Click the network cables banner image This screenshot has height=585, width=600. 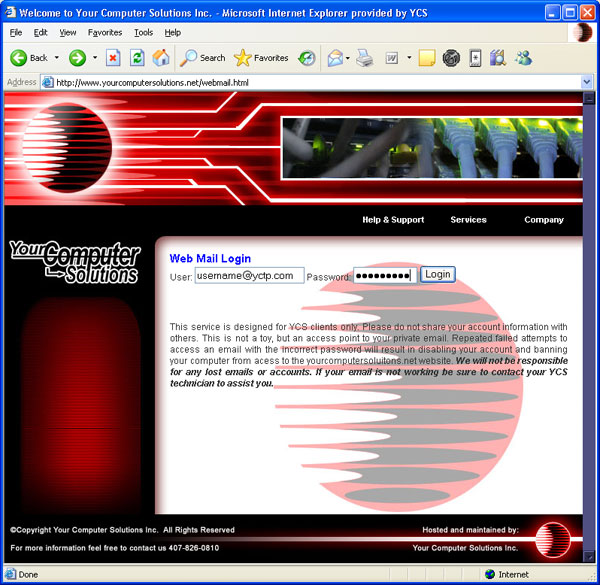[432, 148]
